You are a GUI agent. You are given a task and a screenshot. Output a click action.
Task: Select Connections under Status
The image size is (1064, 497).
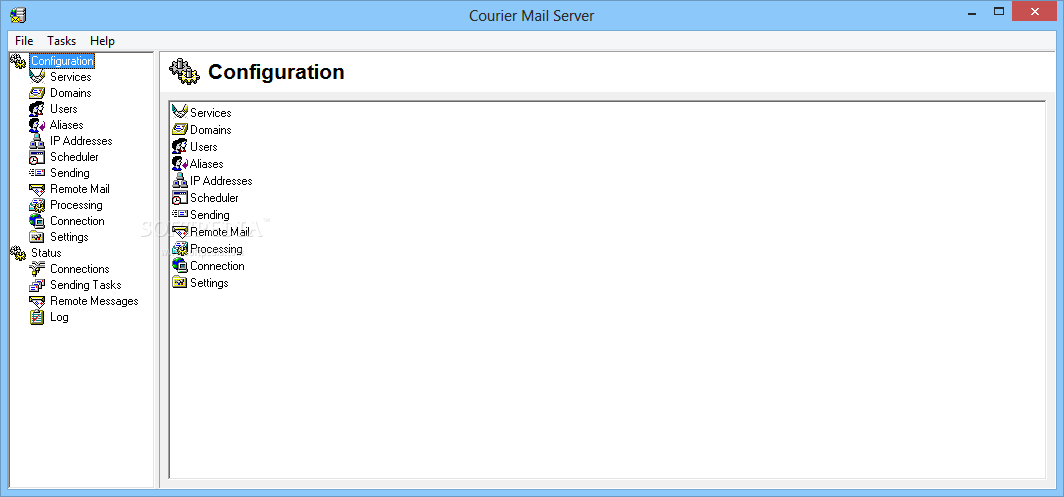tap(79, 269)
